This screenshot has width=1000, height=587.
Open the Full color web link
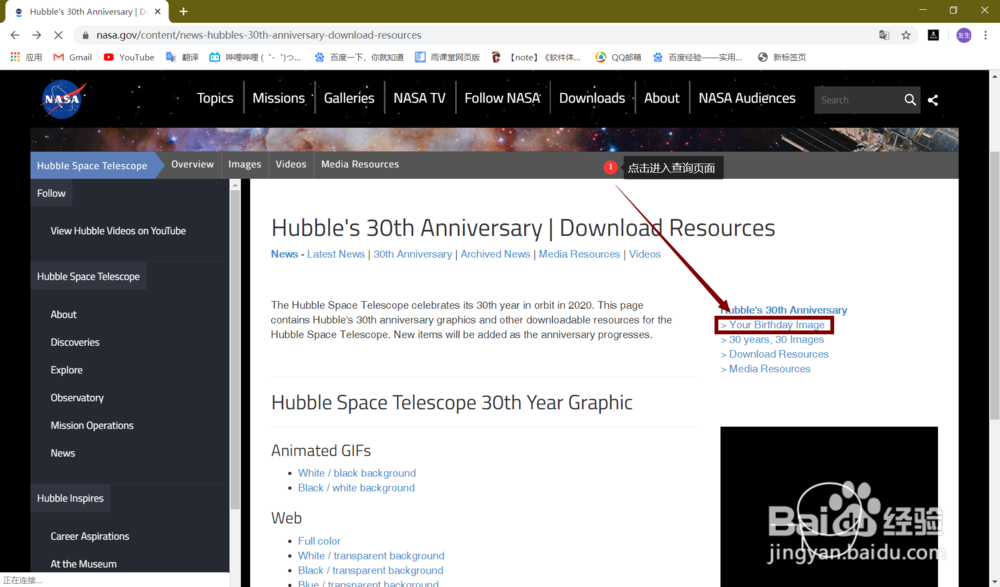319,541
